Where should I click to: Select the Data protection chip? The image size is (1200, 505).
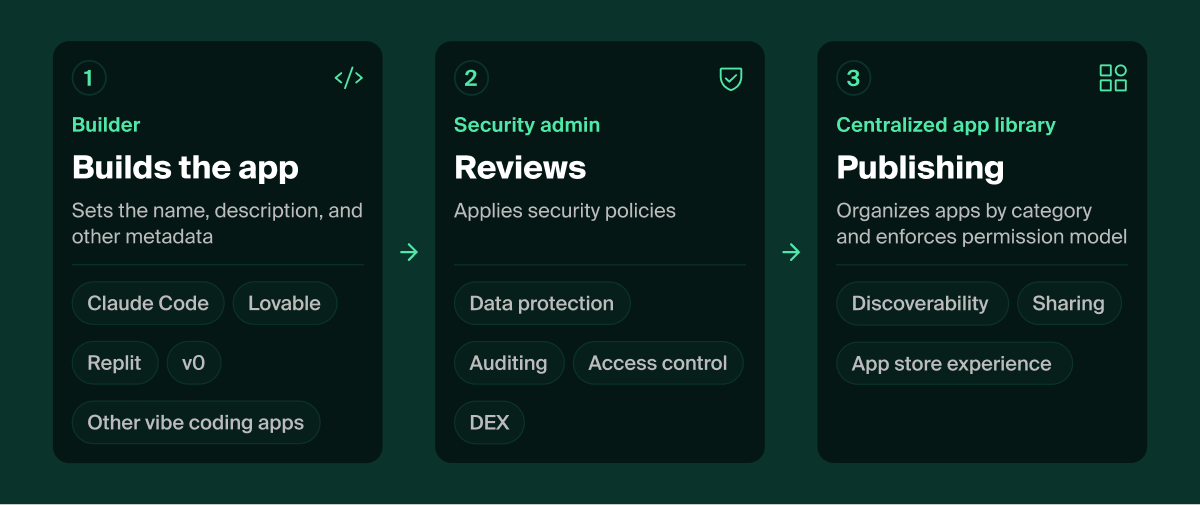(x=542, y=303)
